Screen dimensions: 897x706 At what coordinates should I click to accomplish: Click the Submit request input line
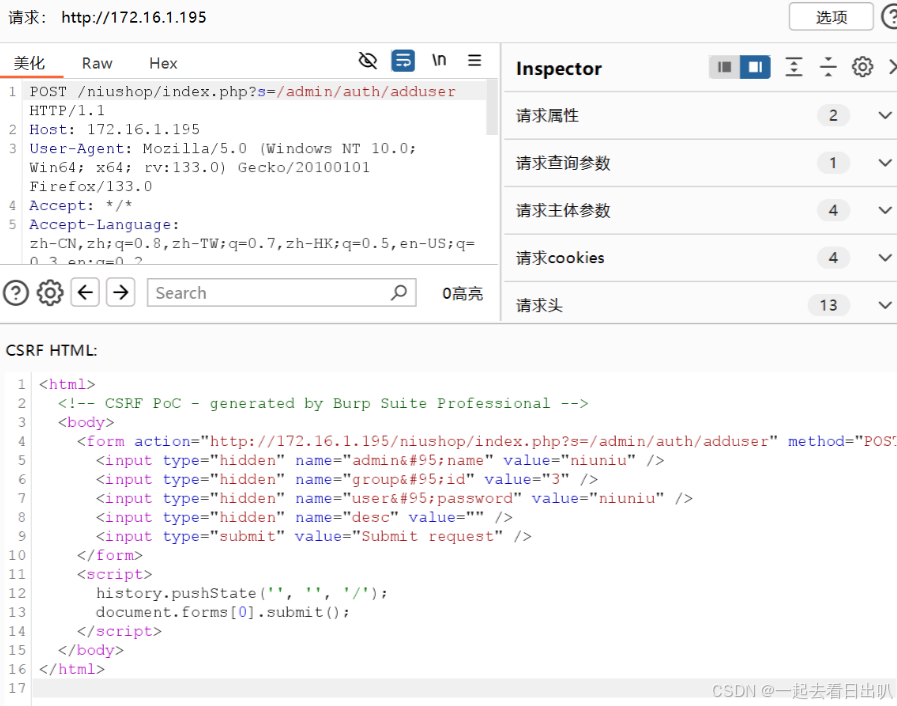pyautogui.click(x=314, y=536)
